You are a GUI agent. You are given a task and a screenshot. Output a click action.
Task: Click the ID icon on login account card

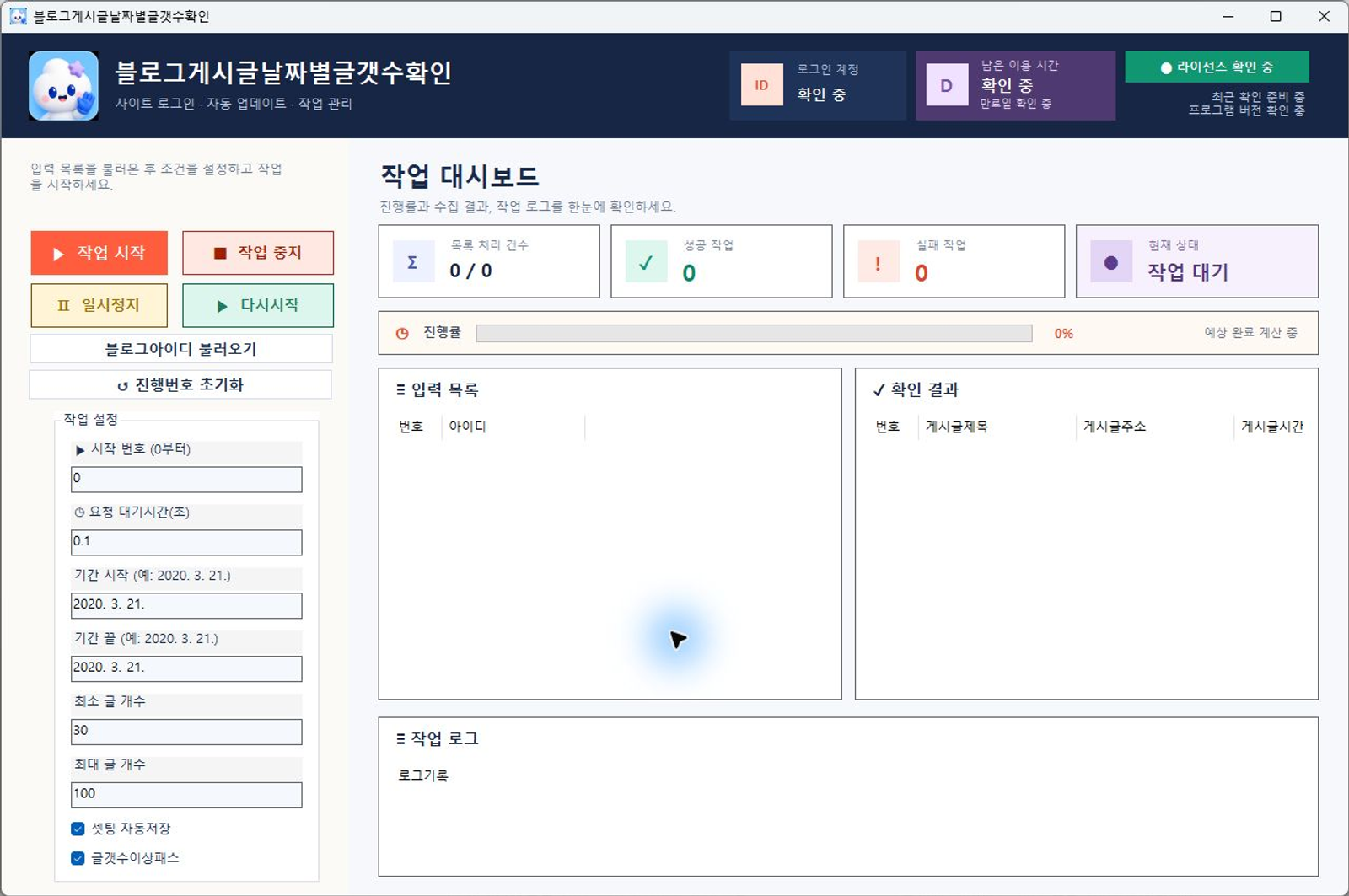[761, 85]
